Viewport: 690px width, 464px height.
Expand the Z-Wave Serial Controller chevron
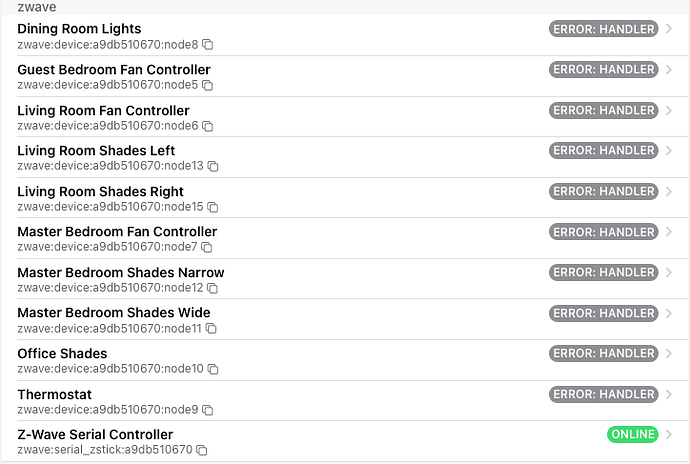coord(669,435)
